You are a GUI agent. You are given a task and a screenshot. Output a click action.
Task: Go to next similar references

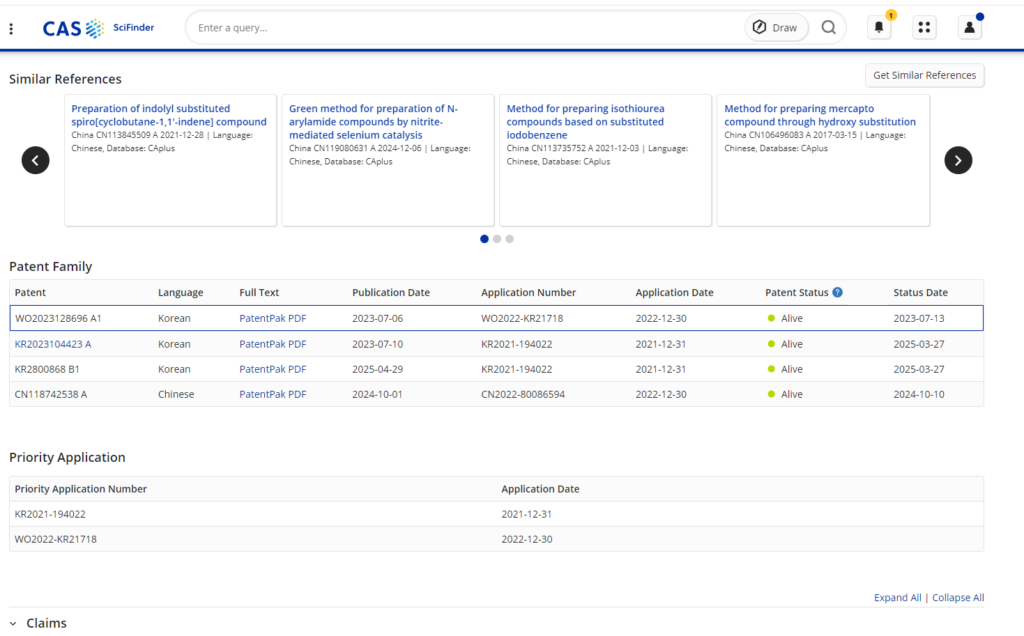[x=958, y=160]
